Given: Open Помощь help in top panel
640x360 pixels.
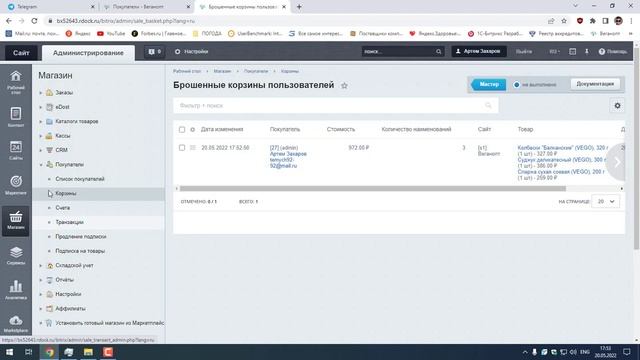Looking at the screenshot, I should pyautogui.click(x=613, y=52).
